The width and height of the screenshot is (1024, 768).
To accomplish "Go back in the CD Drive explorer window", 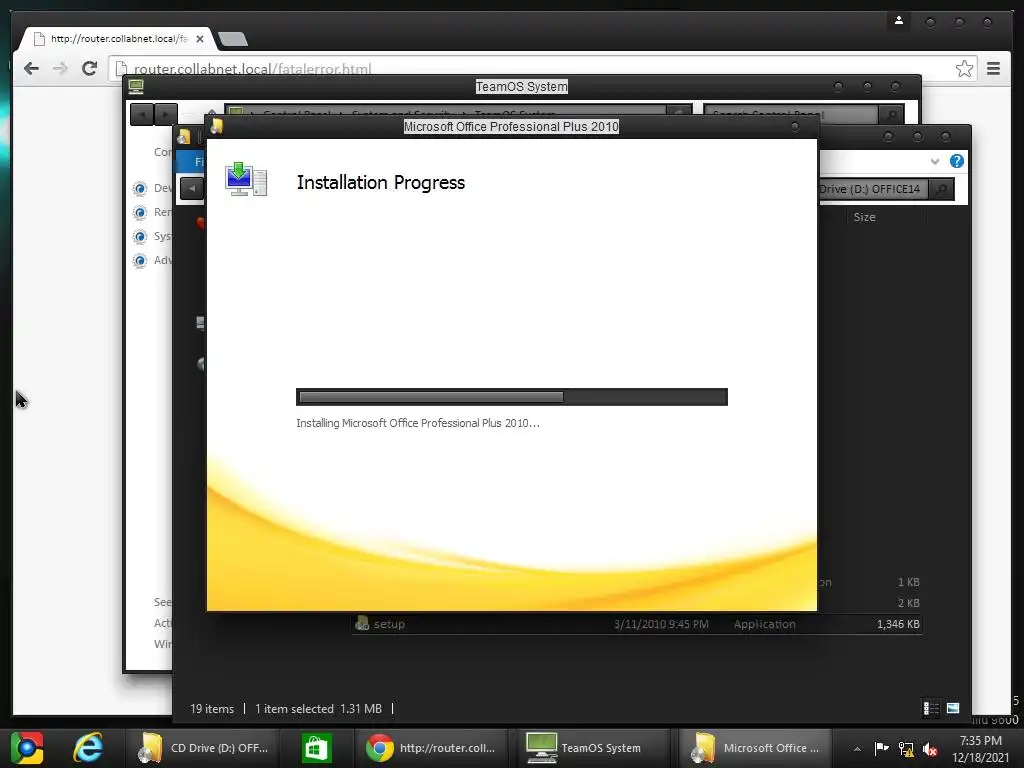I will [x=191, y=188].
